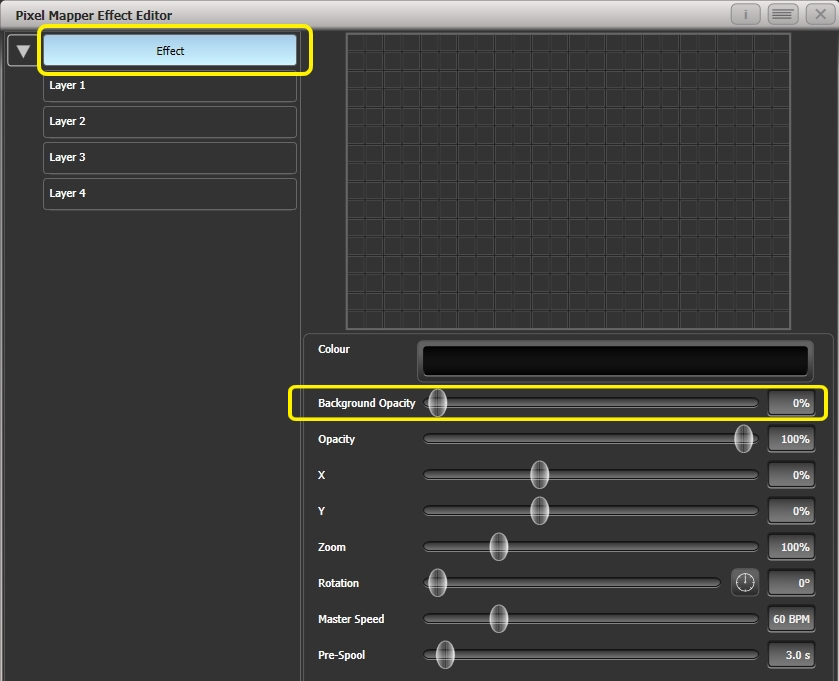839x681 pixels.
Task: Click the Y position slider handle
Action: (540, 511)
